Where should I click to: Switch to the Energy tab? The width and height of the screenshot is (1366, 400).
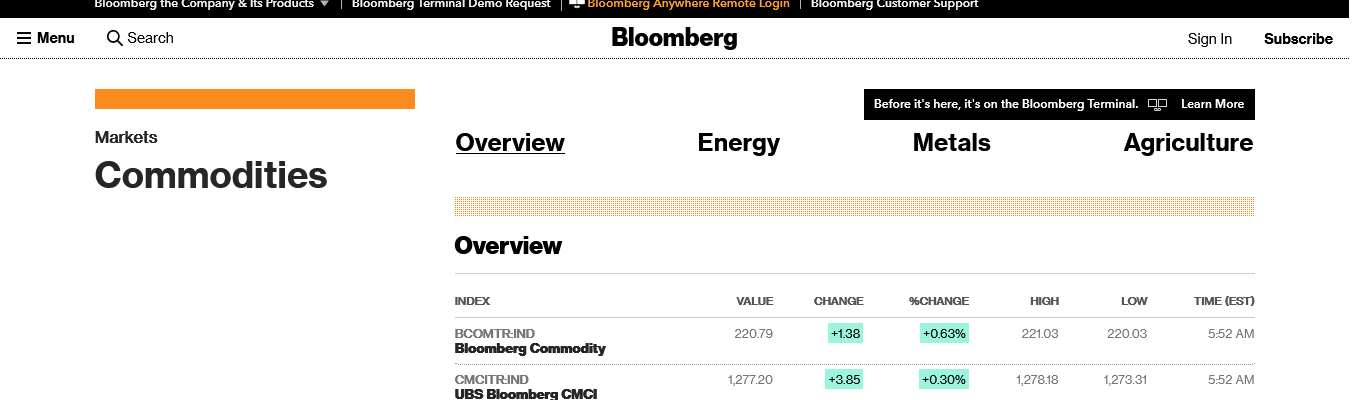[x=738, y=143]
